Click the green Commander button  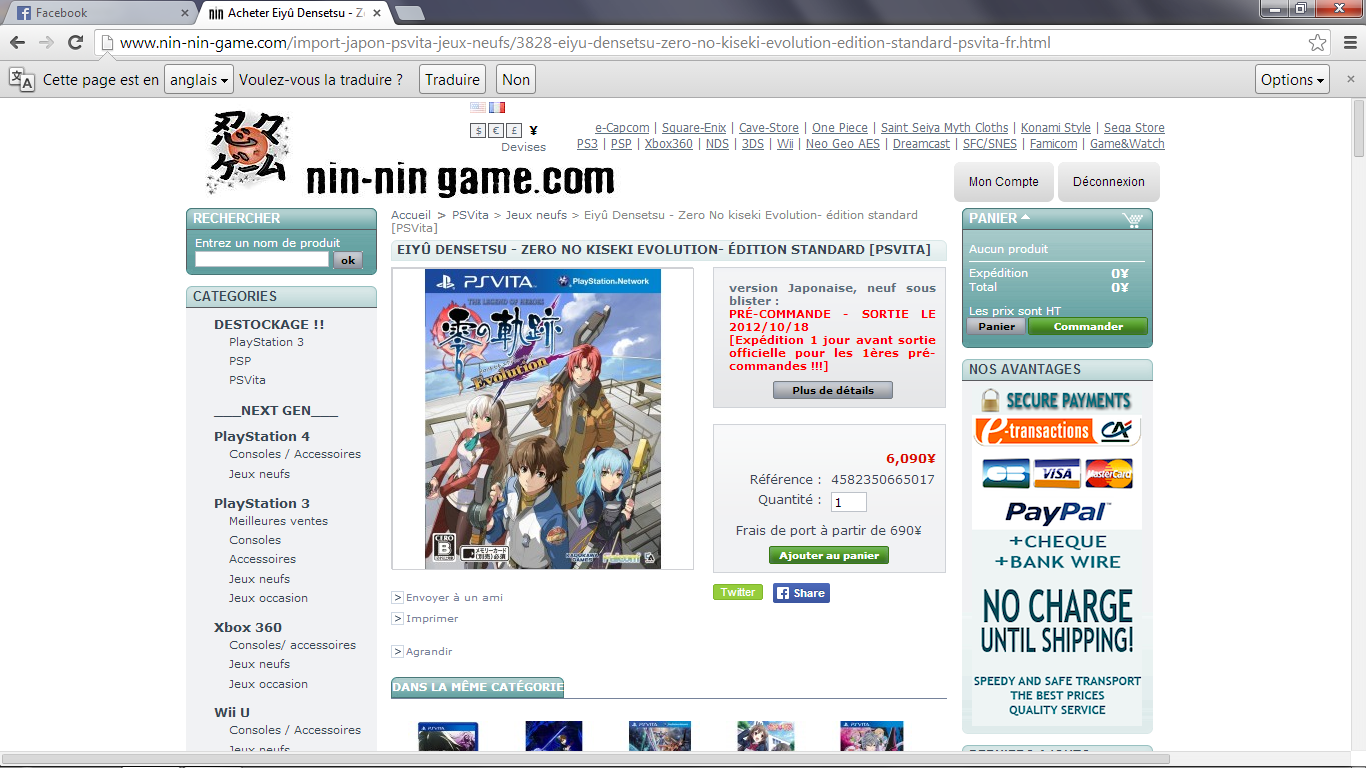[x=1088, y=326]
